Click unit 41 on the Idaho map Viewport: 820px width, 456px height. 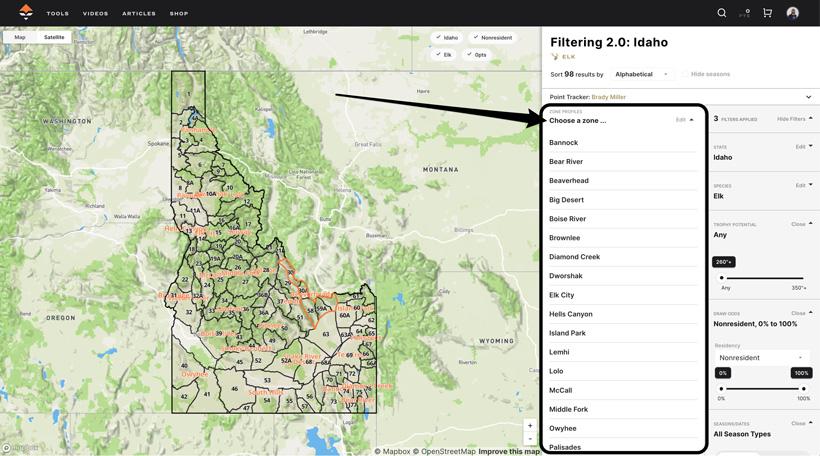click(207, 394)
